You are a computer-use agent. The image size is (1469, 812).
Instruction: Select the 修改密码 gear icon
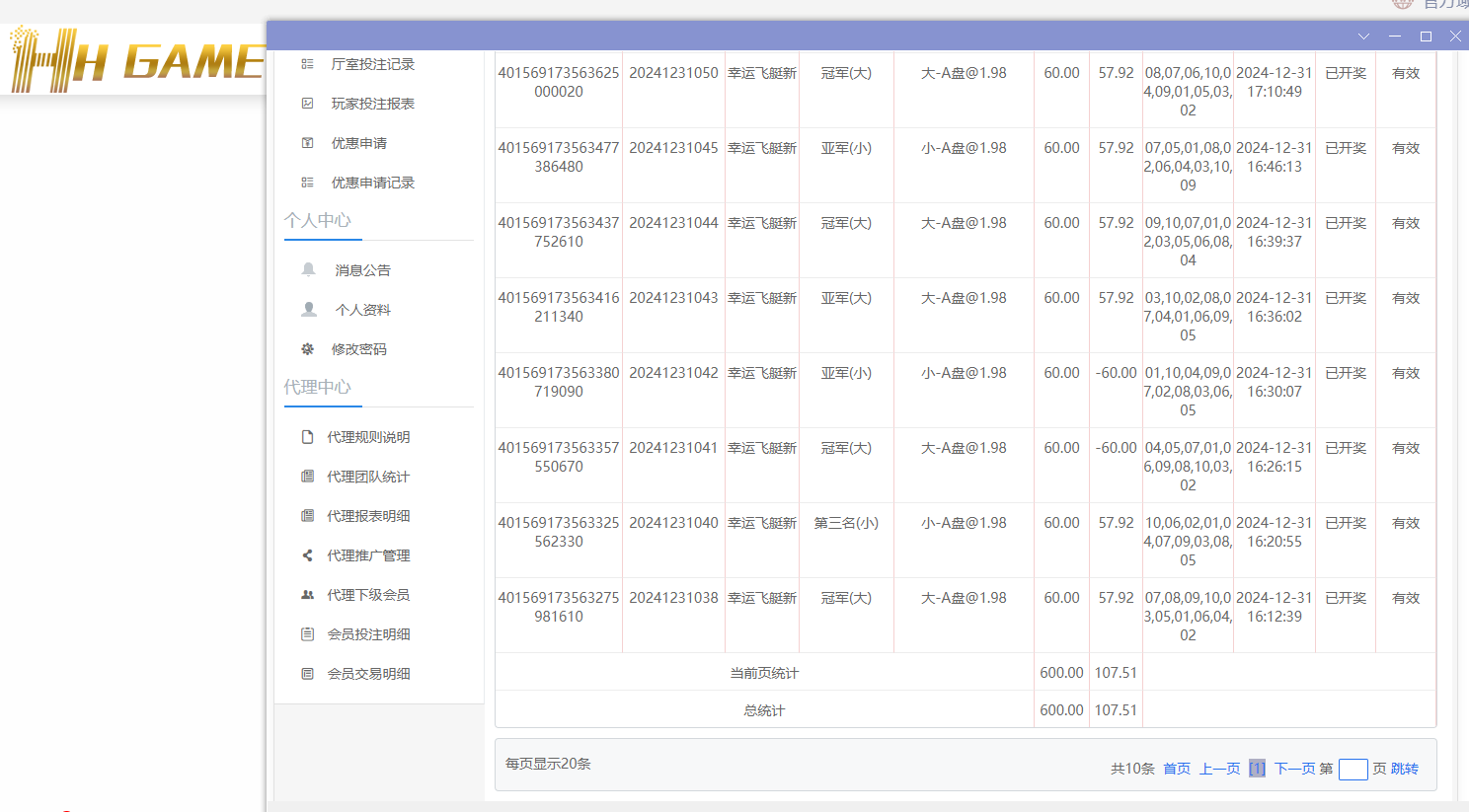pos(307,348)
